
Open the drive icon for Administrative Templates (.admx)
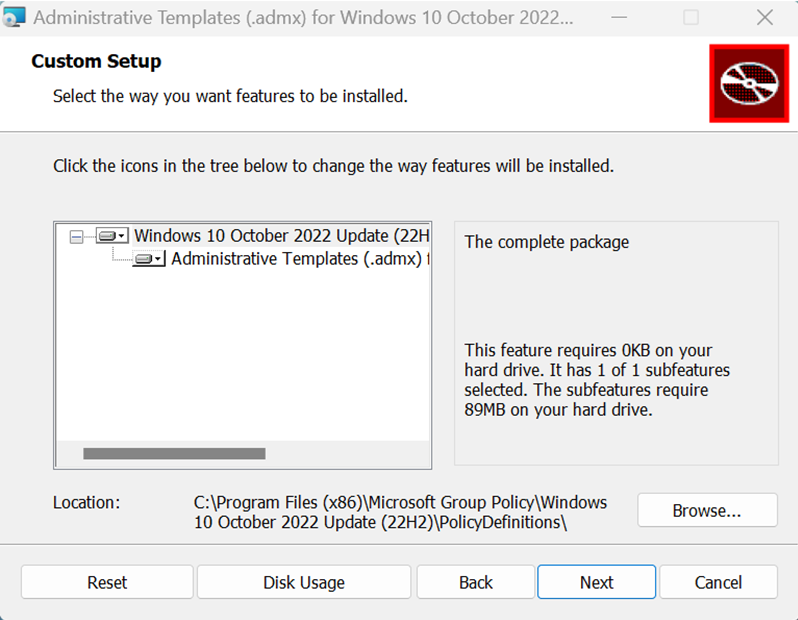(x=144, y=259)
